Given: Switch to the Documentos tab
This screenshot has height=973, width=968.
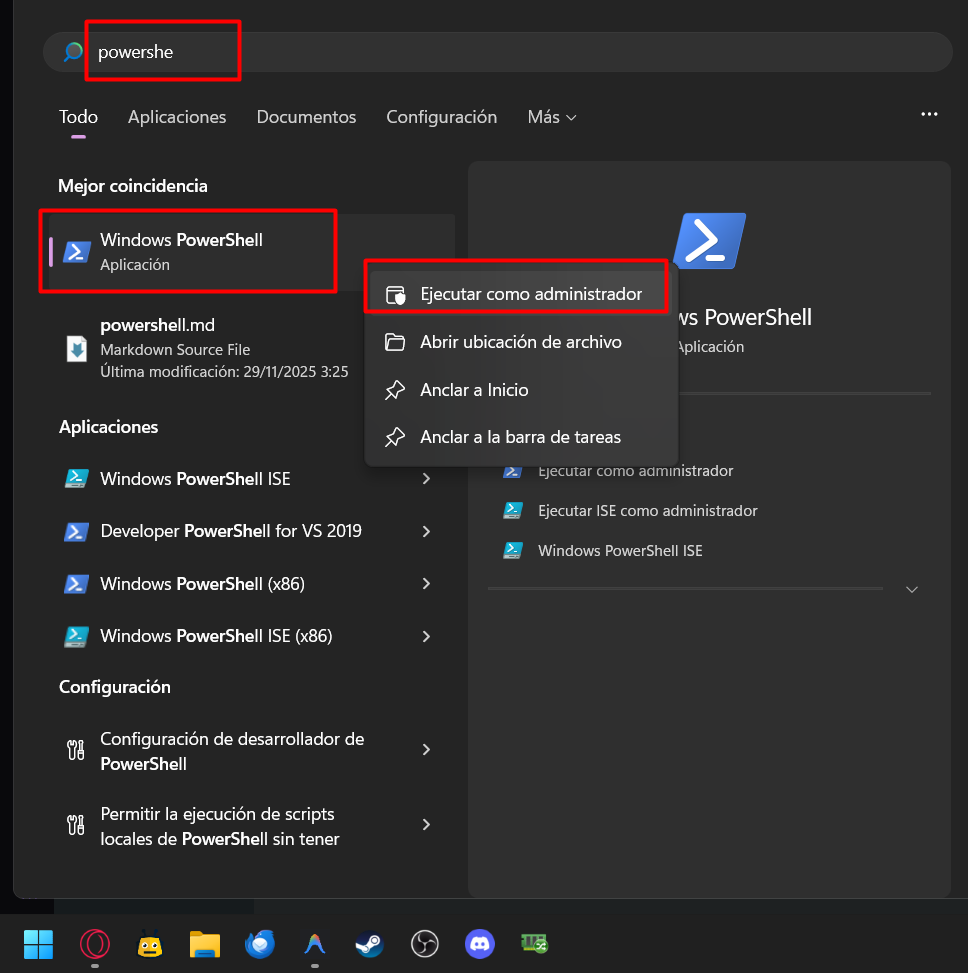Looking at the screenshot, I should (x=306, y=117).
